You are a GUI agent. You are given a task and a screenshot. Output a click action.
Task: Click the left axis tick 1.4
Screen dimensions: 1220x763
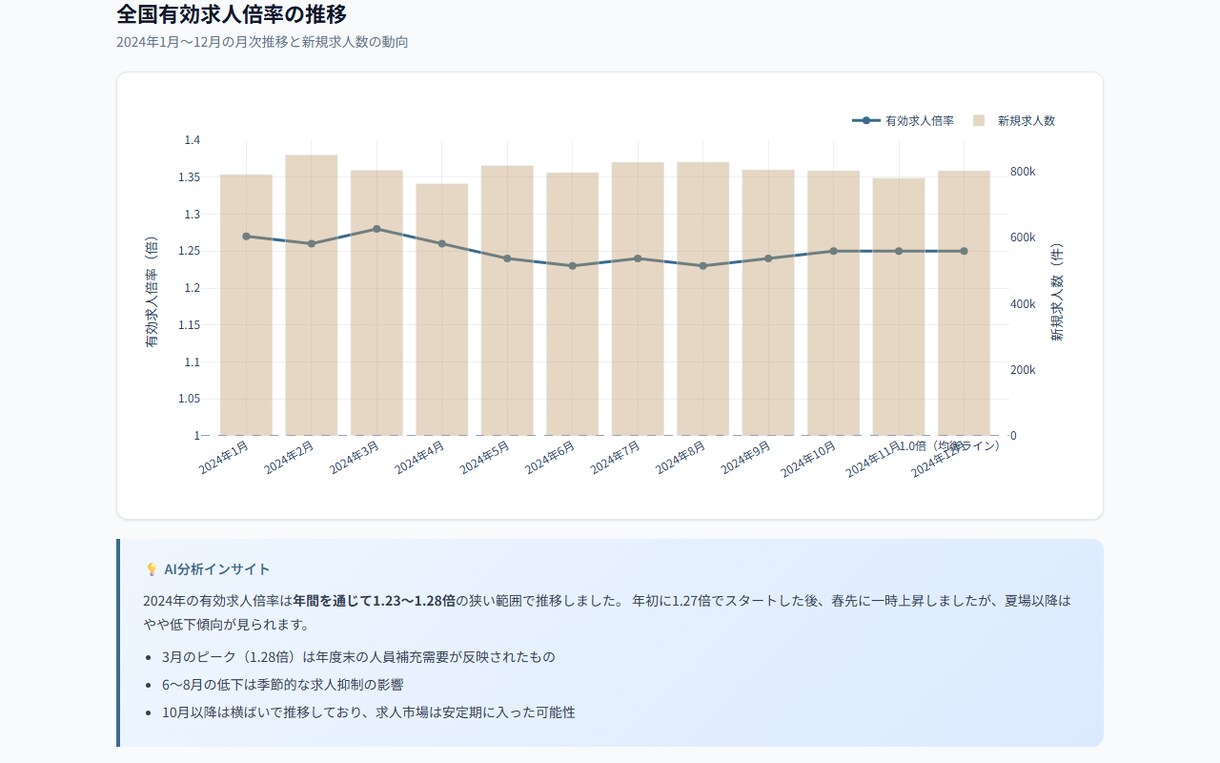tap(192, 140)
